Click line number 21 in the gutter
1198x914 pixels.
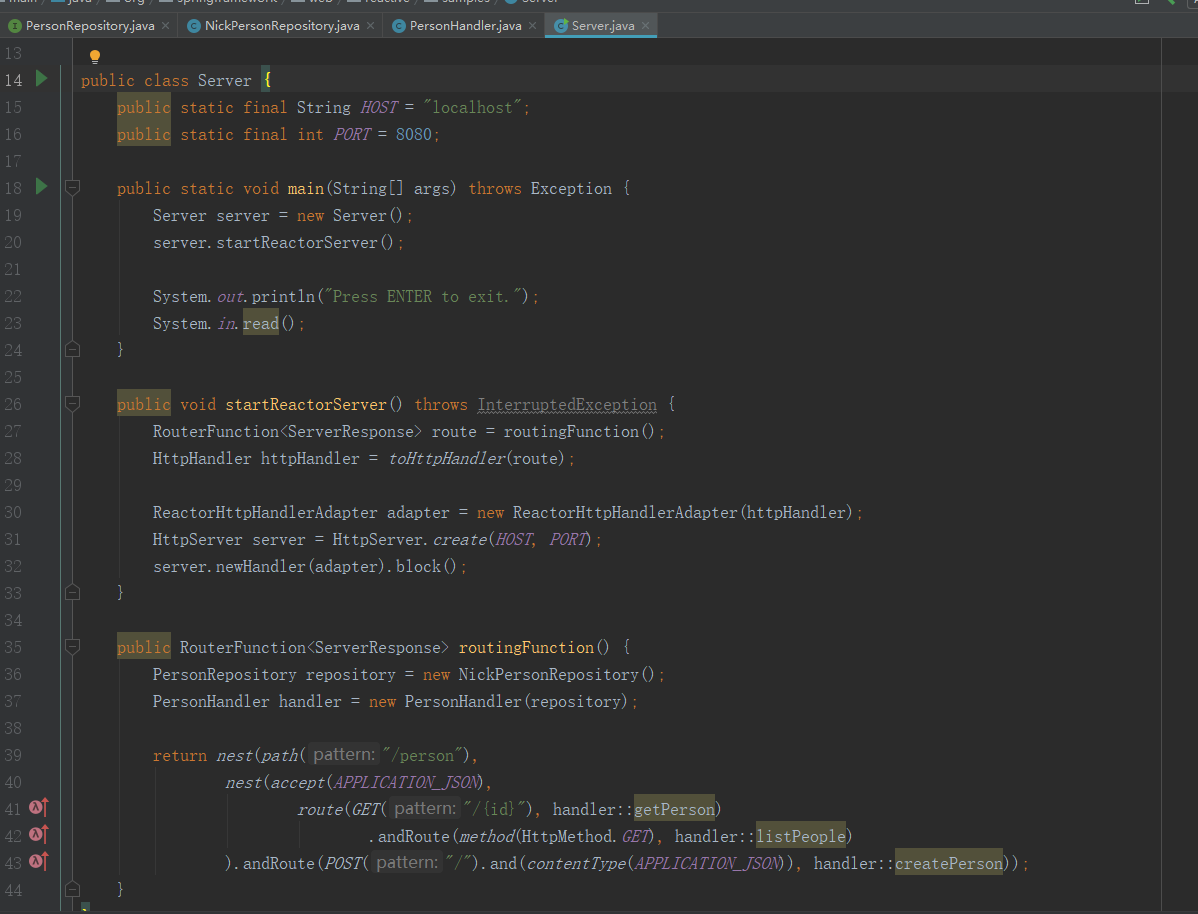13,270
